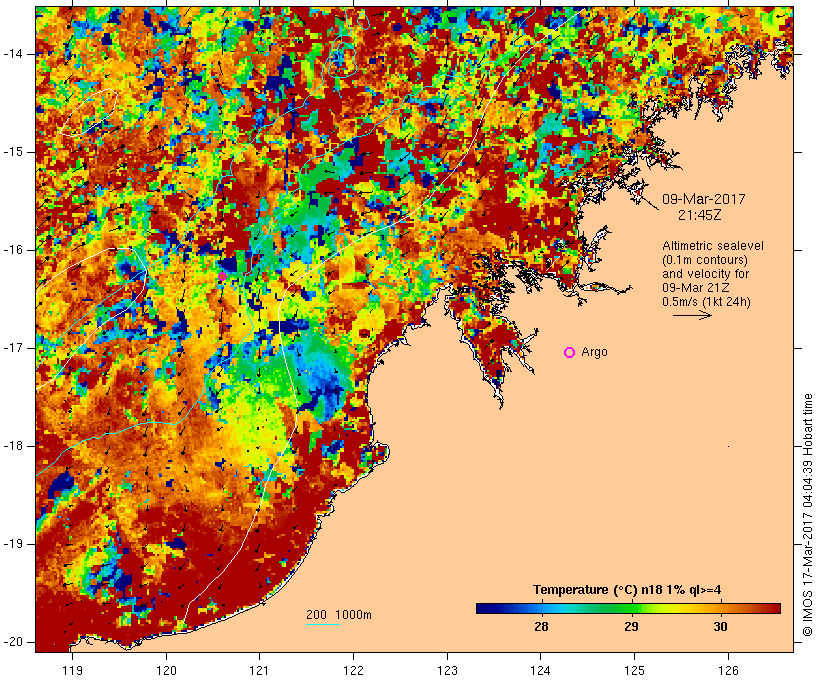820x680 pixels.
Task: Click the '0.5m/s (1kt 24h)' text
Action: tap(706, 302)
